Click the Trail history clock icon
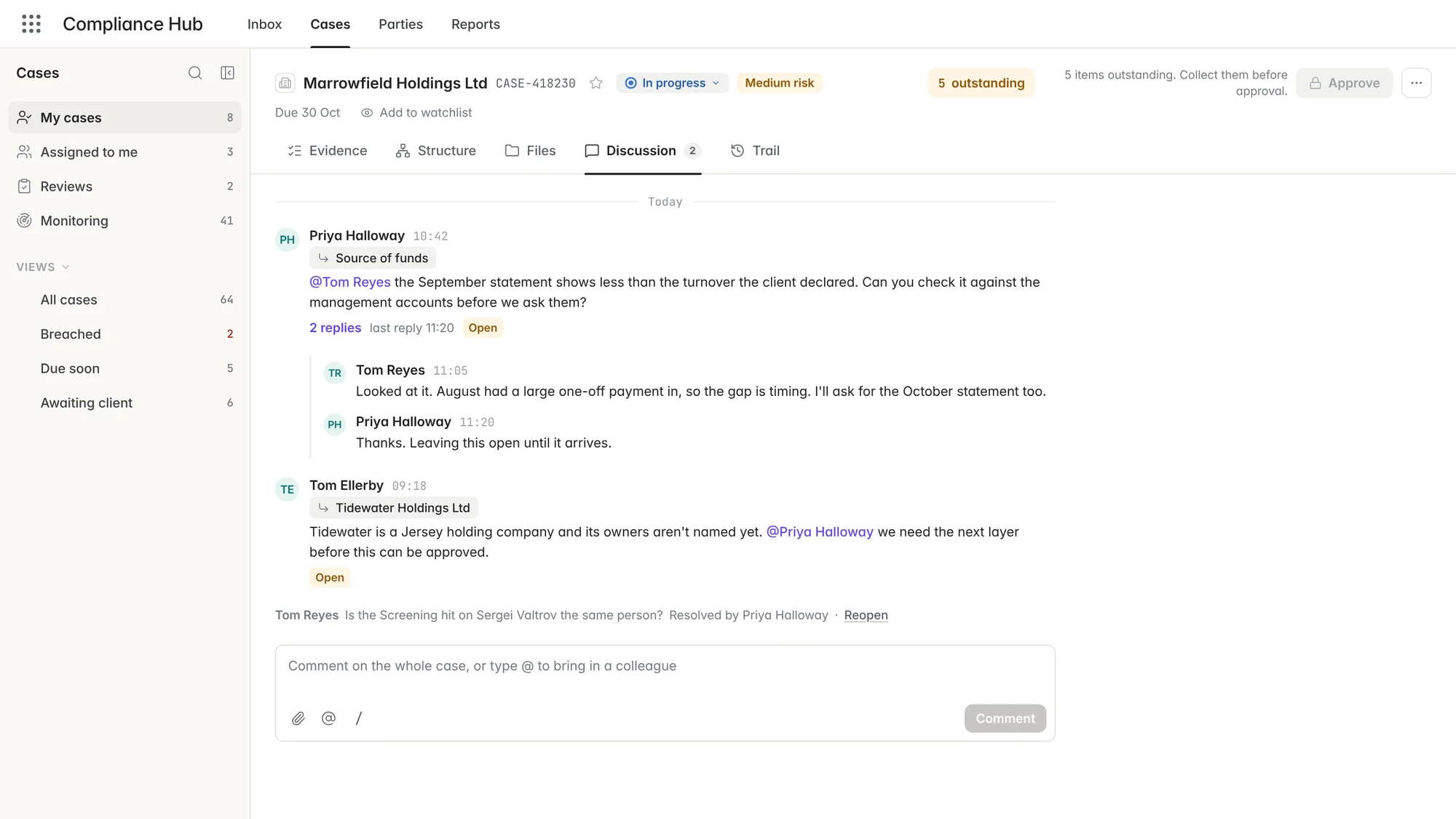Viewport: 1456px width, 819px height. point(737,151)
